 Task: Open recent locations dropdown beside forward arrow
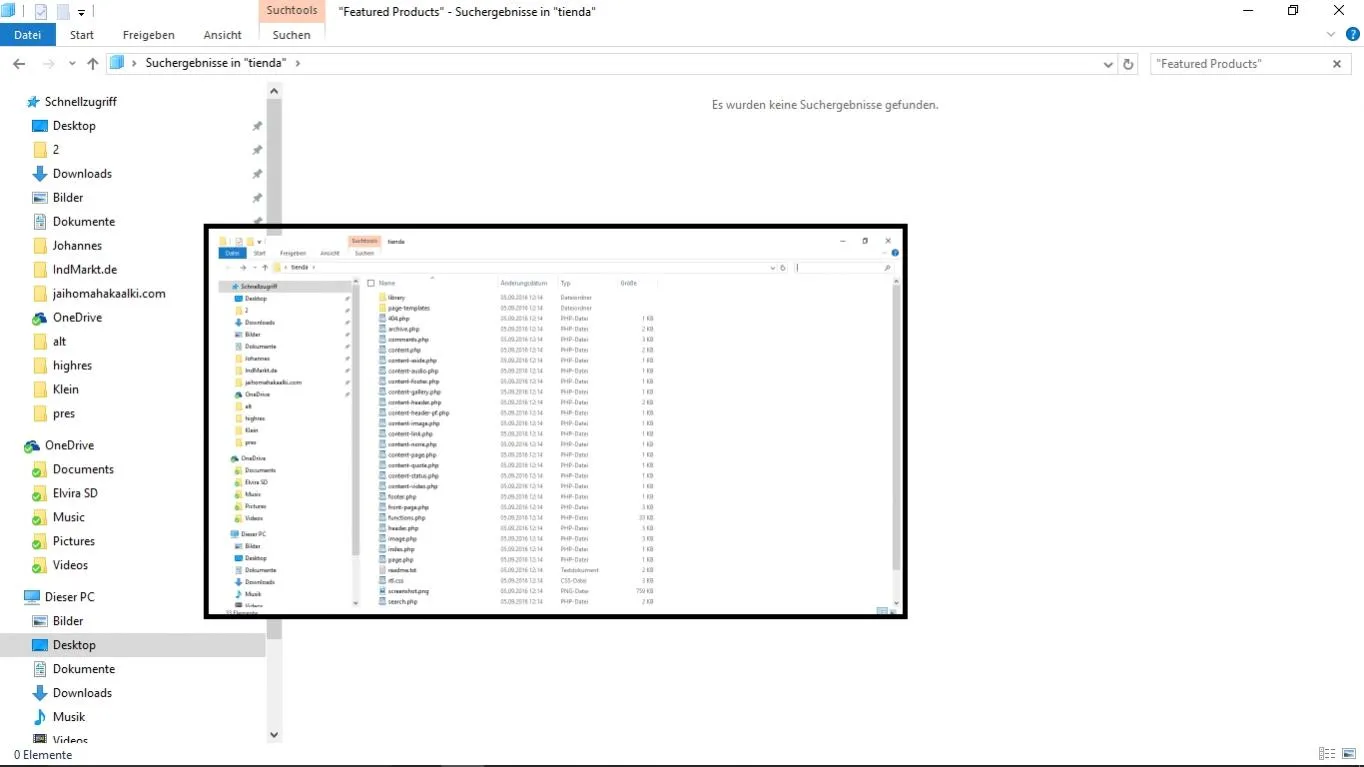[x=72, y=64]
